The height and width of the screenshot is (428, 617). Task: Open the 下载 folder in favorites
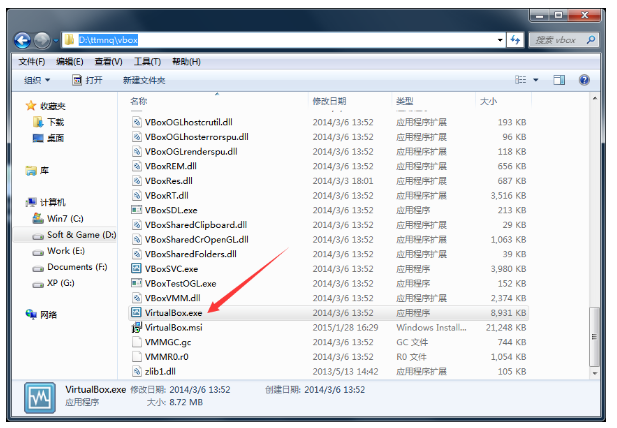tap(49, 122)
